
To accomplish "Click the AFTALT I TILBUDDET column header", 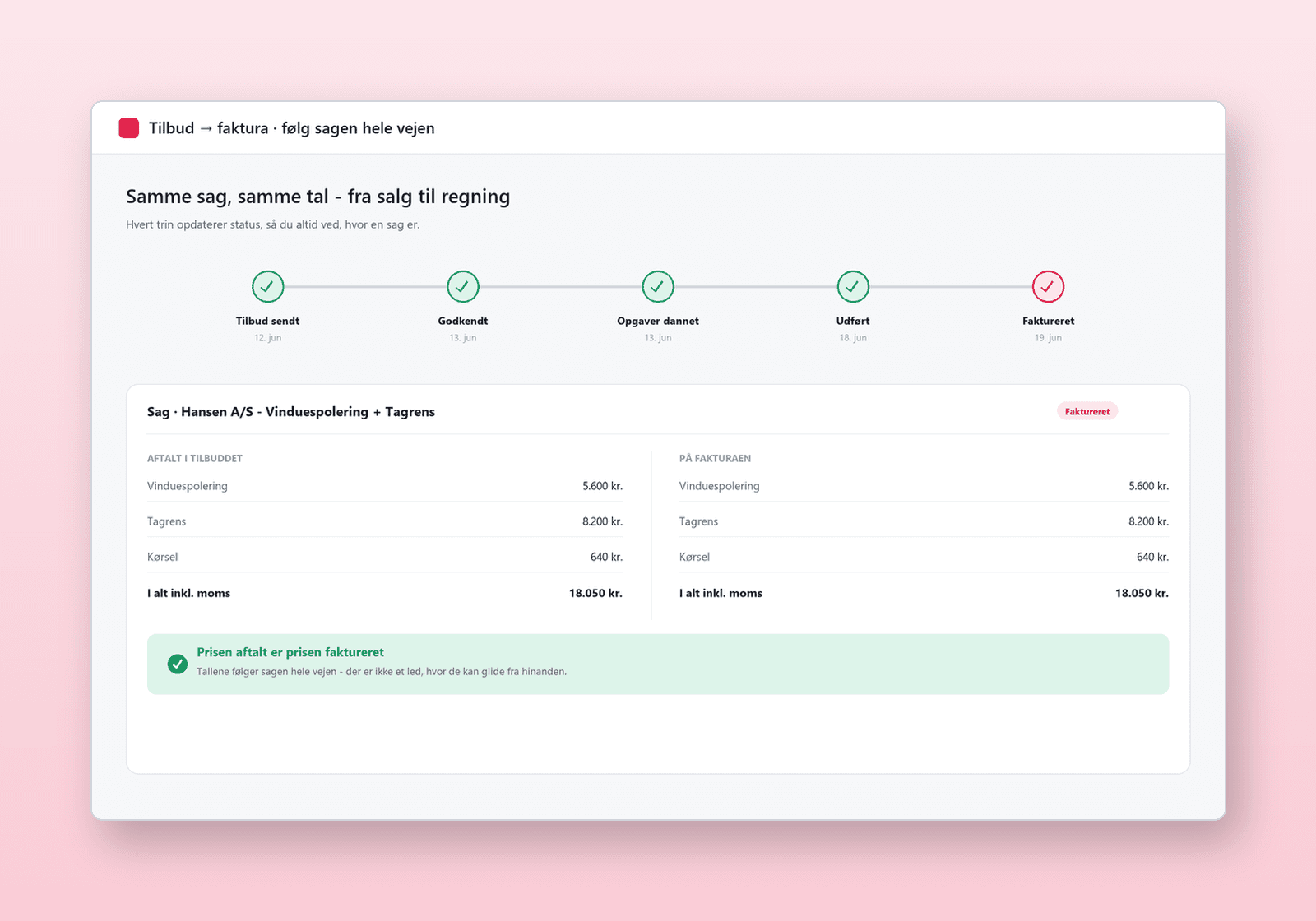I will coord(195,459).
